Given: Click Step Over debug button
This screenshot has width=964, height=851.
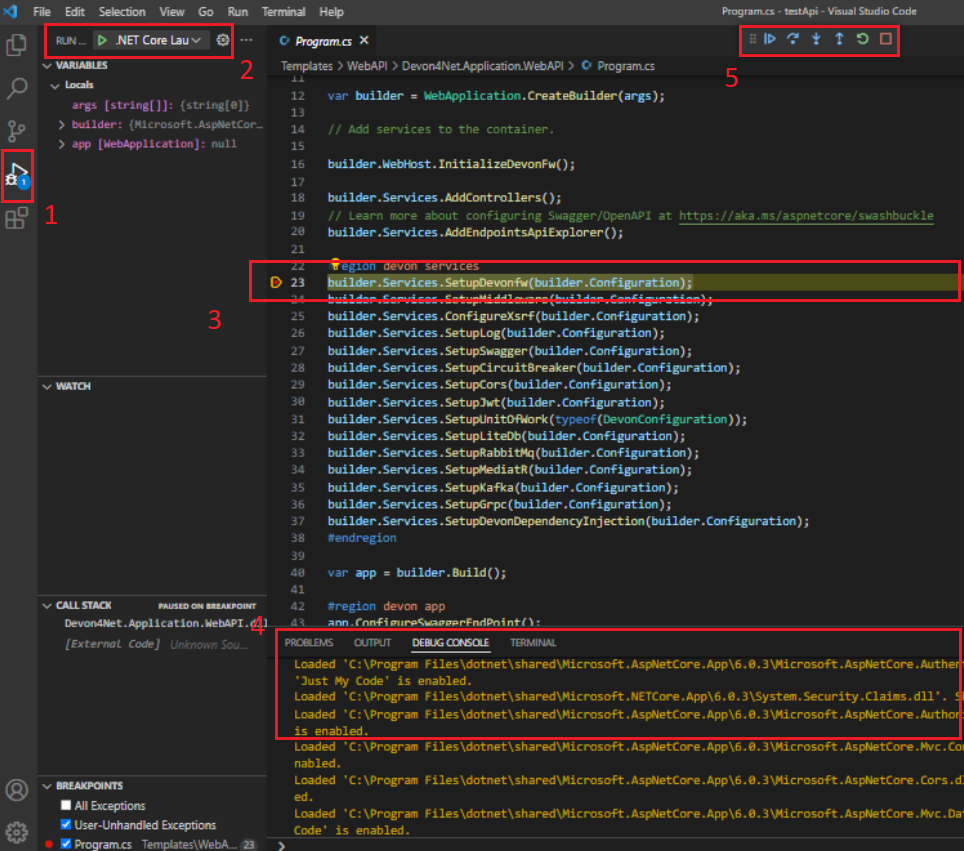Looking at the screenshot, I should pyautogui.click(x=793, y=39).
